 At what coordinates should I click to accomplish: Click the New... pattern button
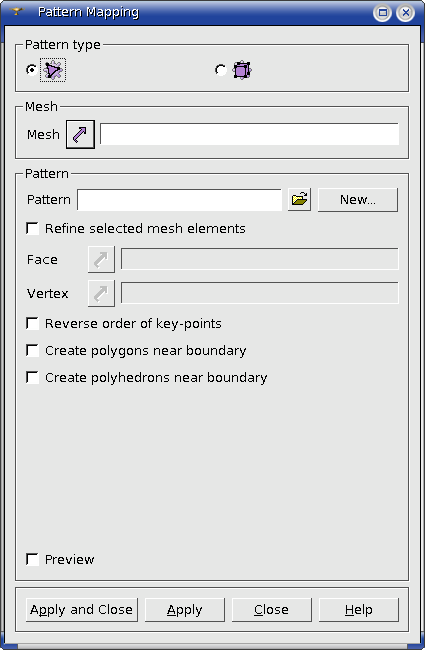358,200
